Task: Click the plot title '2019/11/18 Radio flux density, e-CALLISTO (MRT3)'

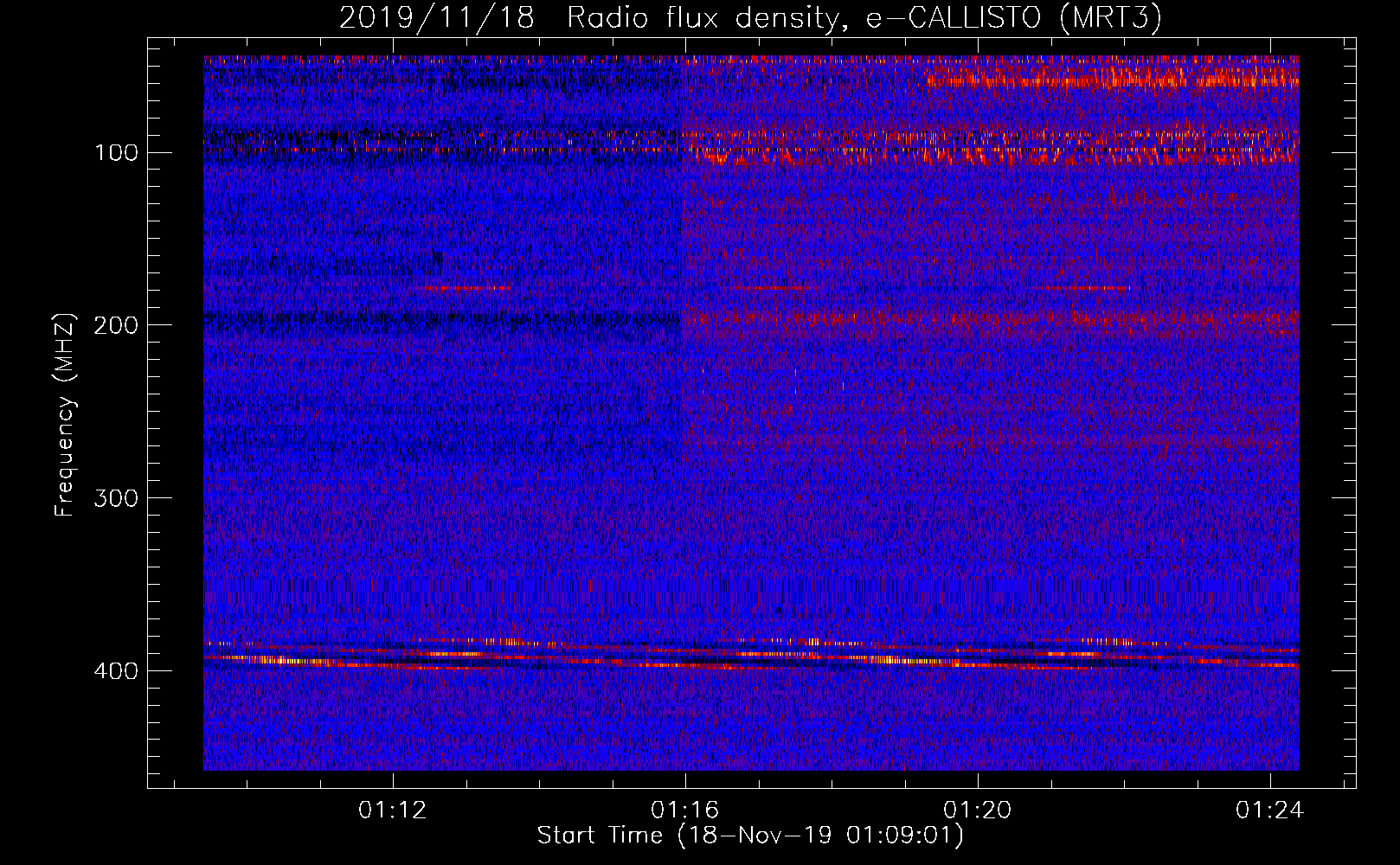Action: pyautogui.click(x=750, y=18)
